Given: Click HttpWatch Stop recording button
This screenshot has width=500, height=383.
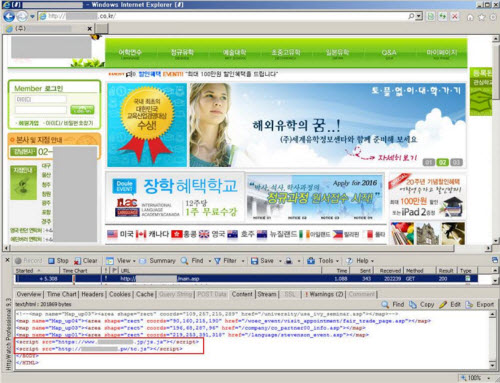Looking at the screenshot, I should click(x=58, y=261).
